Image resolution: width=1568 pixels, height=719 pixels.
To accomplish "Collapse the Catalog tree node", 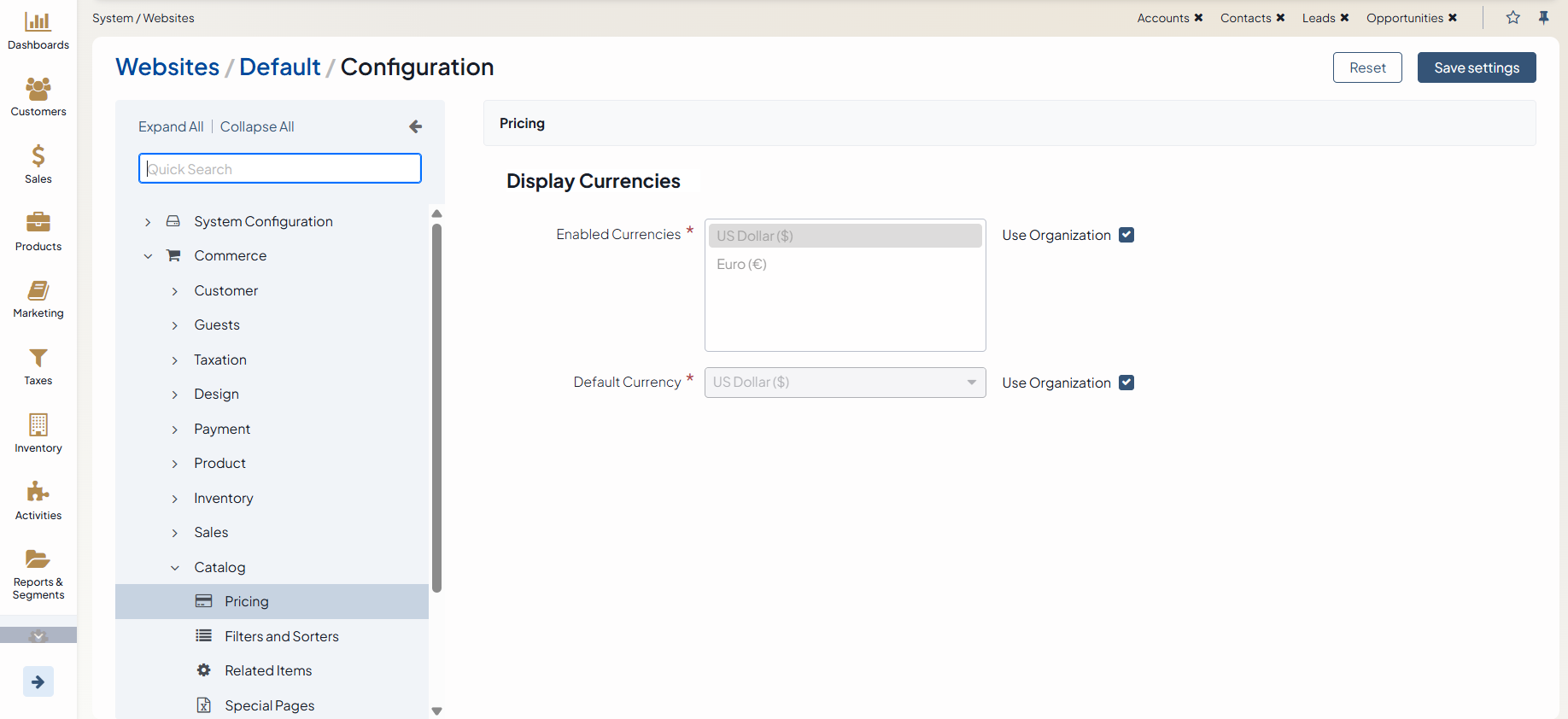I will (x=175, y=568).
